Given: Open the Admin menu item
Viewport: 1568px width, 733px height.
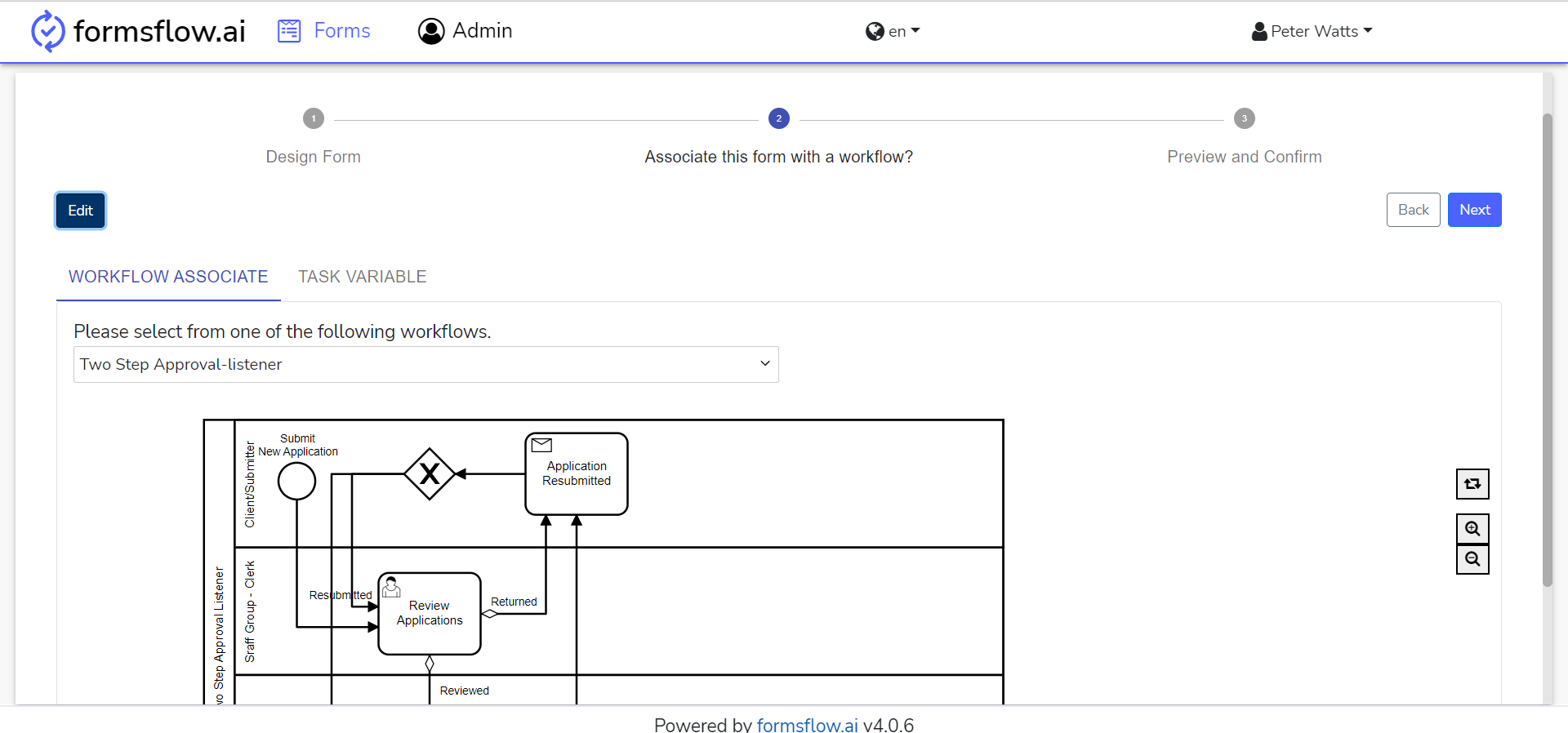Looking at the screenshot, I should 465,31.
